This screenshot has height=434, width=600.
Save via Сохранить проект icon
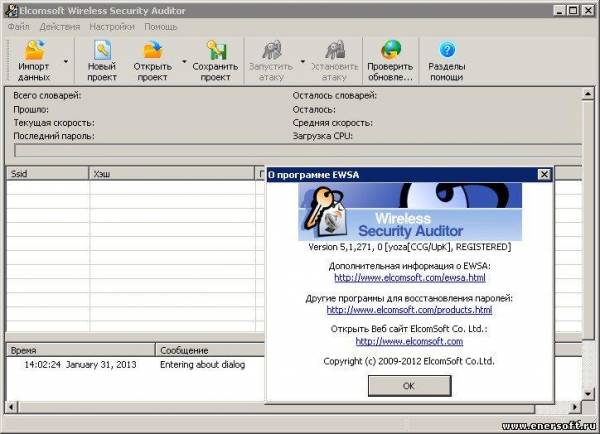pyautogui.click(x=216, y=50)
